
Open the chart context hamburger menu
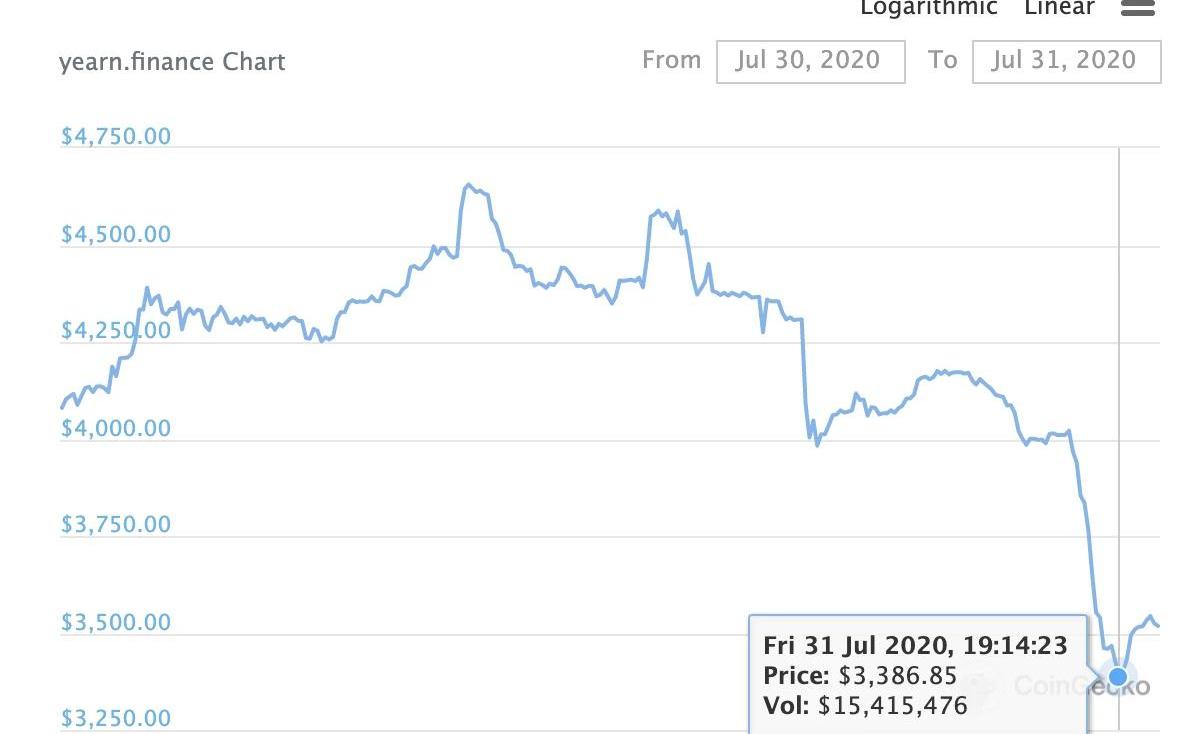point(1138,8)
